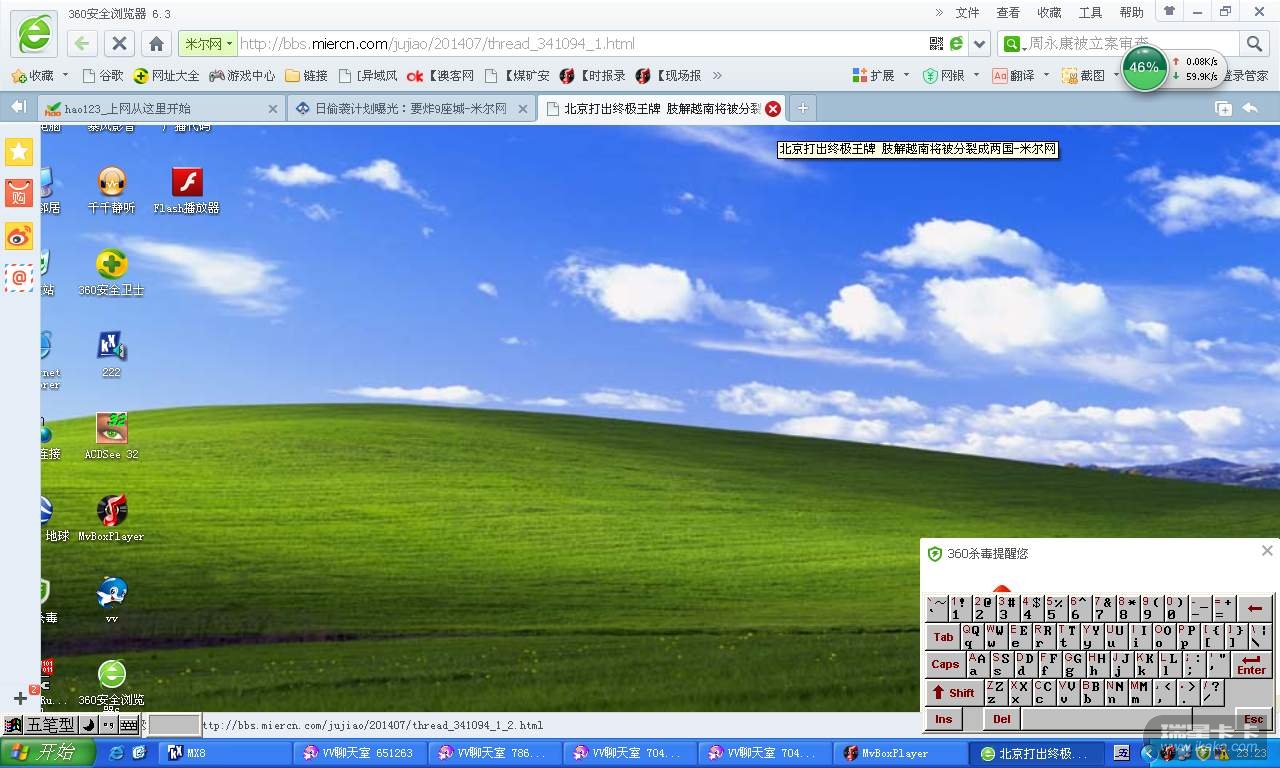The height and width of the screenshot is (768, 1280).
Task: Open a new tab with plus button
Action: 802,108
